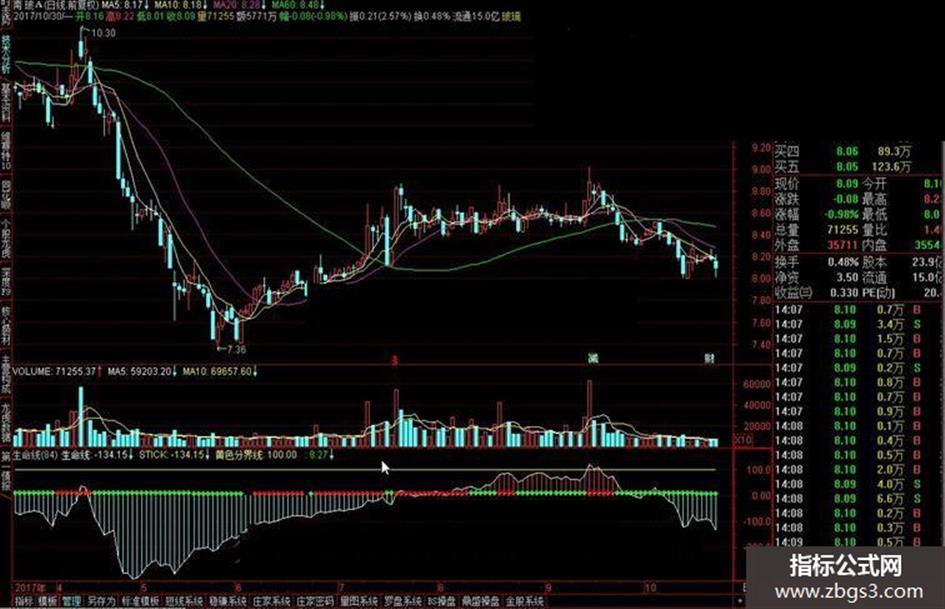Open the 稳赚系统 template tab
This screenshot has height=609, width=945.
tap(227, 601)
